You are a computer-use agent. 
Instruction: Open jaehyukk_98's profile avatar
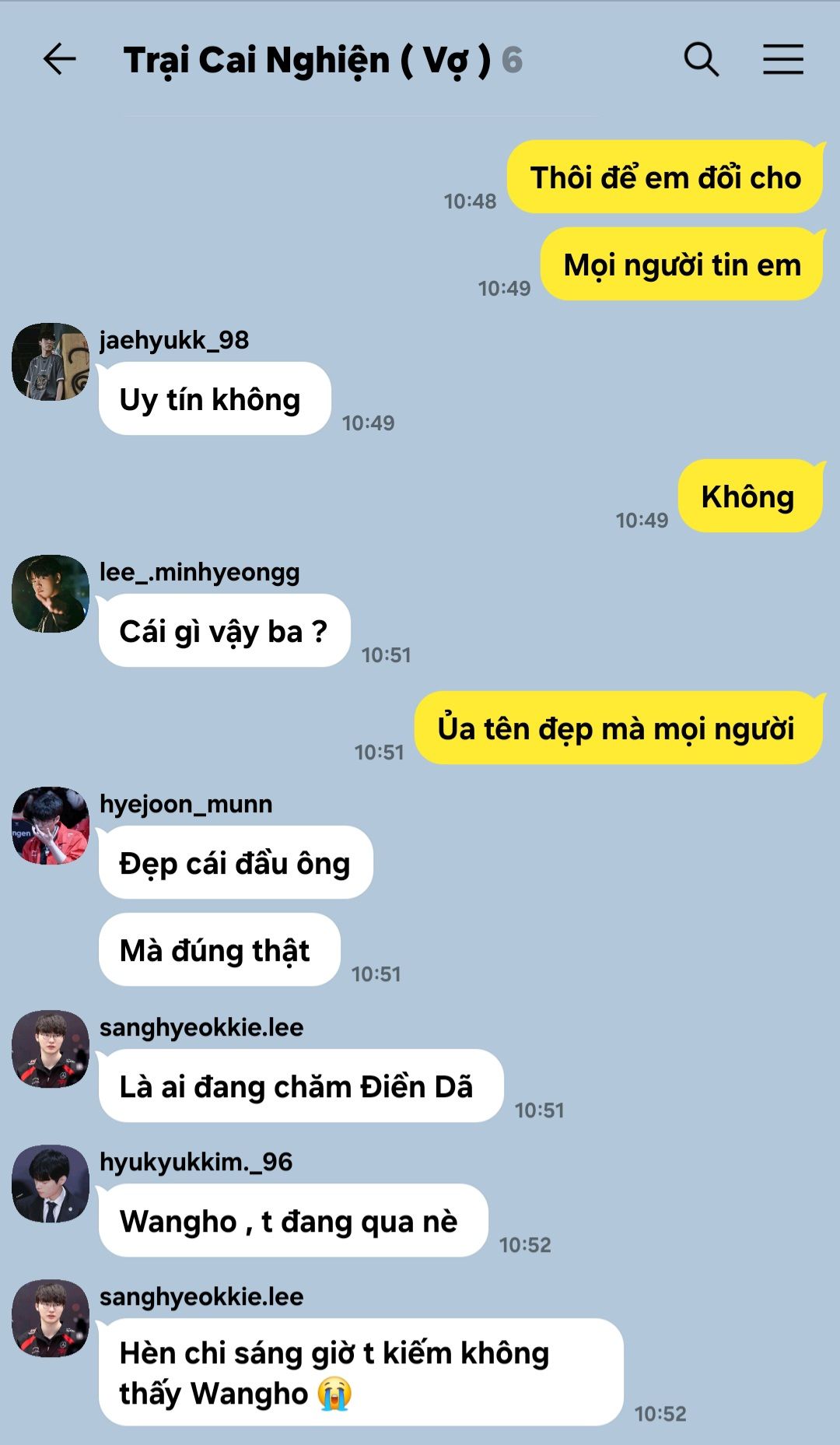[51, 362]
